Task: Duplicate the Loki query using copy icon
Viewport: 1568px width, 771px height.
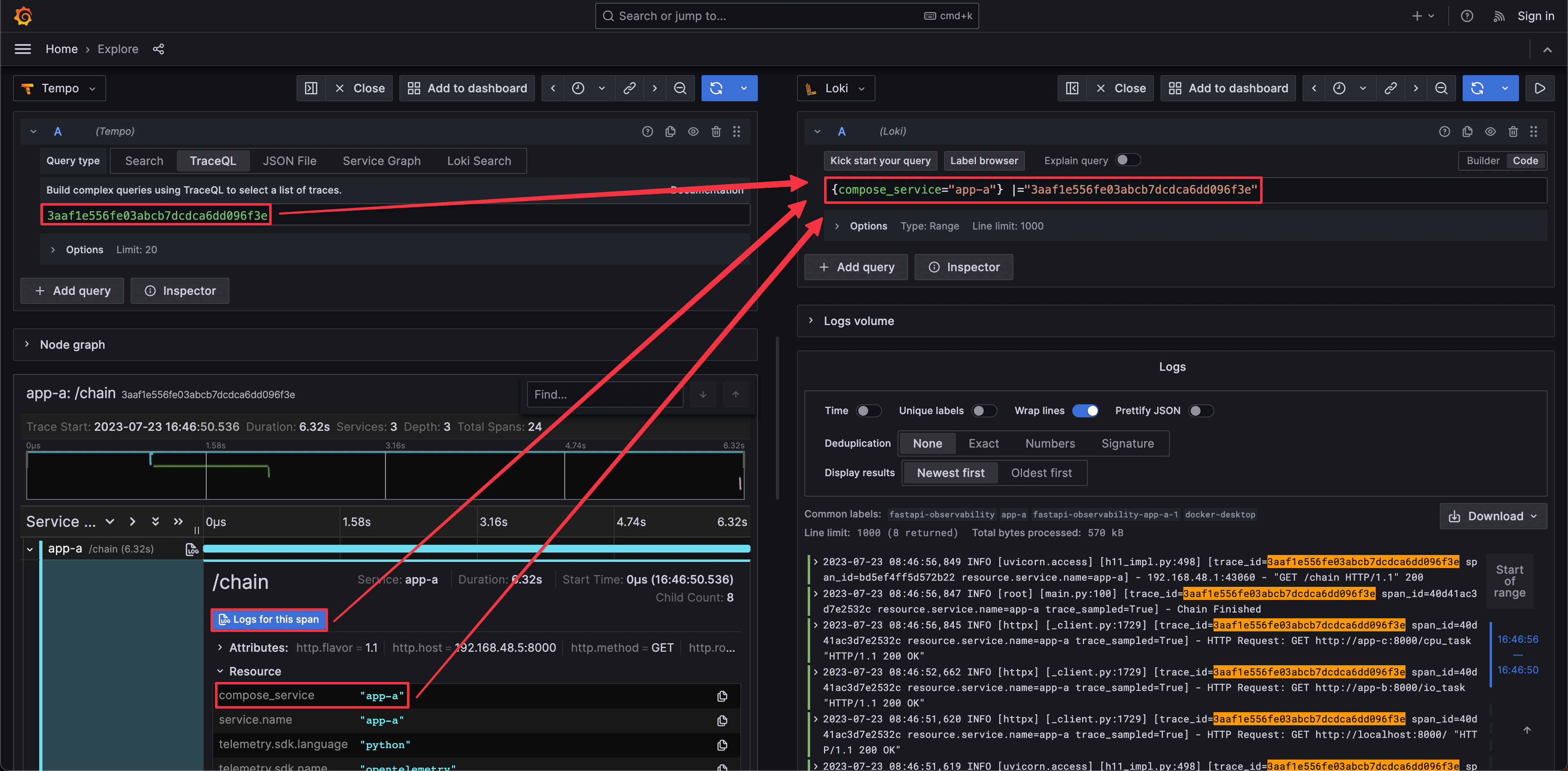Action: [1467, 131]
